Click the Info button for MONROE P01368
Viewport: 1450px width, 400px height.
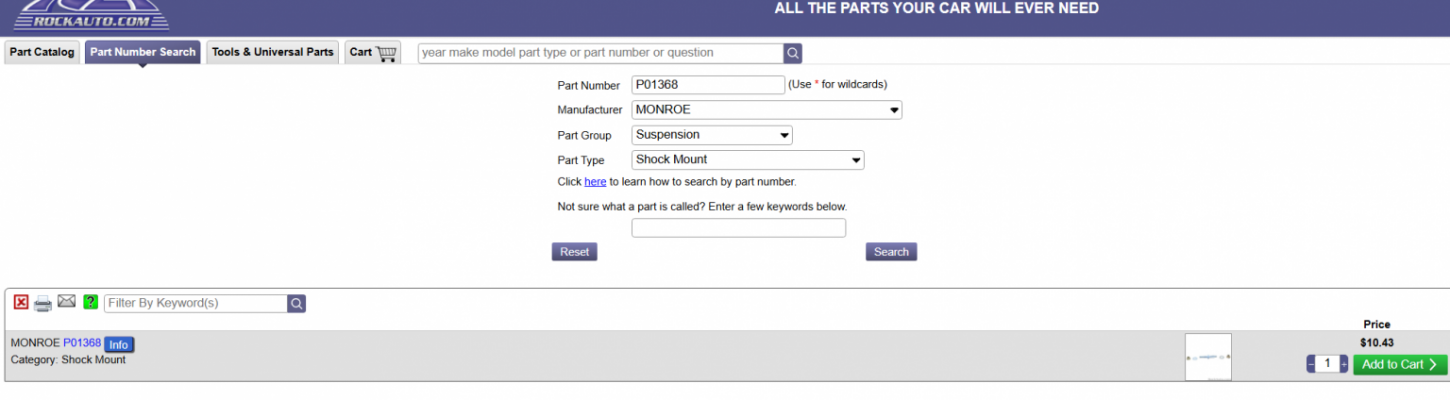[x=119, y=345]
